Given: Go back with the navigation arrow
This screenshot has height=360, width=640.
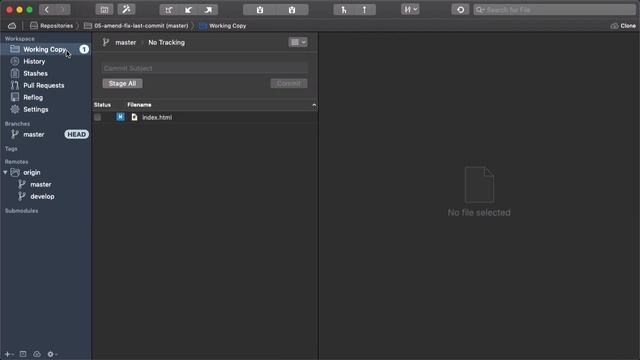Looking at the screenshot, I should pyautogui.click(x=47, y=9).
